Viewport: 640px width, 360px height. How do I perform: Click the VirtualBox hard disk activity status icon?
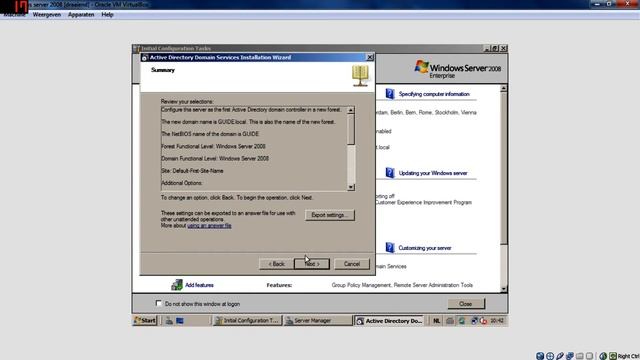click(540, 356)
